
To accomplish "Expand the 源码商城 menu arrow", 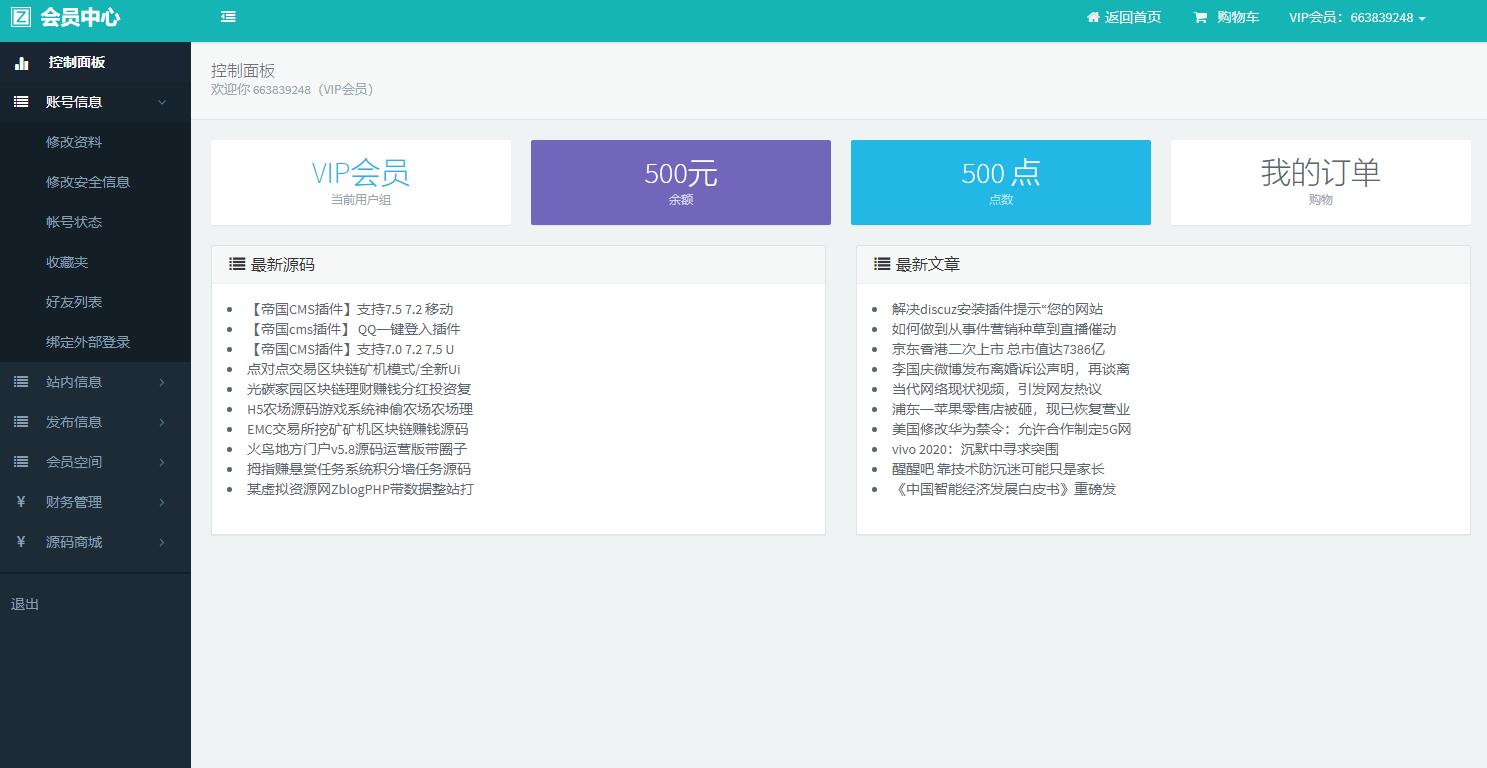I will click(162, 542).
